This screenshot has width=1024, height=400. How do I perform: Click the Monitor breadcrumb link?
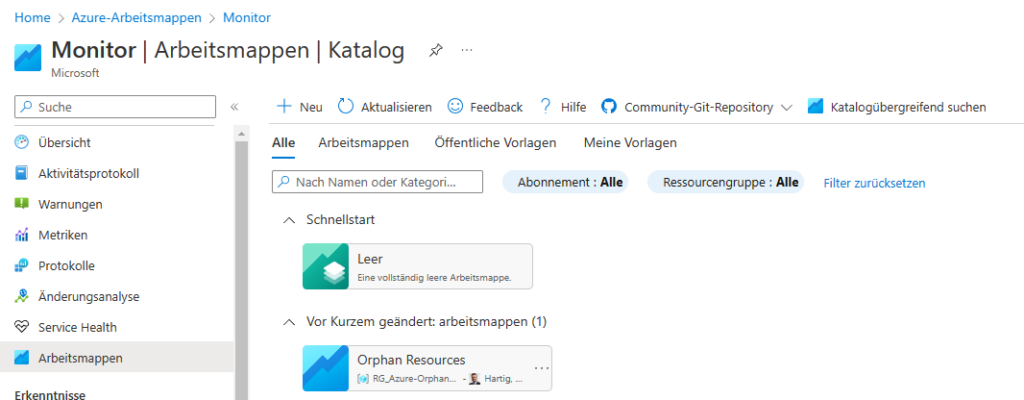tap(247, 18)
